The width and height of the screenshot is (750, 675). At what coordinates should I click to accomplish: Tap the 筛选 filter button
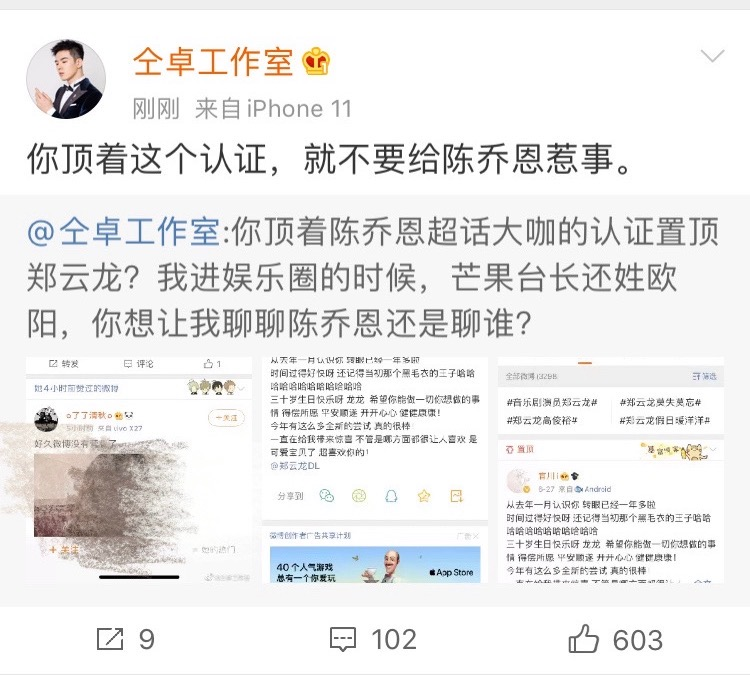[x=705, y=376]
